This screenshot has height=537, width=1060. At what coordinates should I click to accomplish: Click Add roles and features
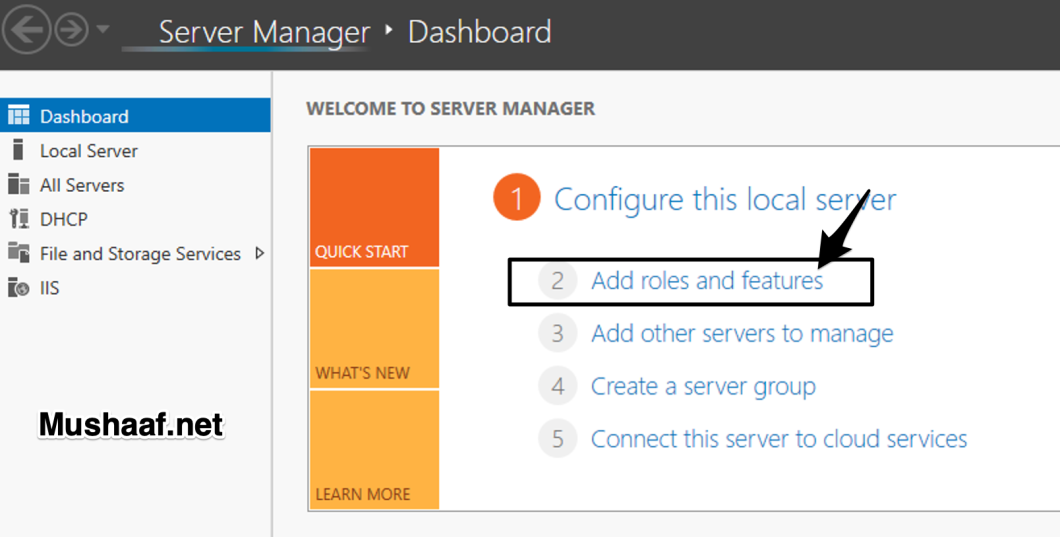tap(706, 281)
